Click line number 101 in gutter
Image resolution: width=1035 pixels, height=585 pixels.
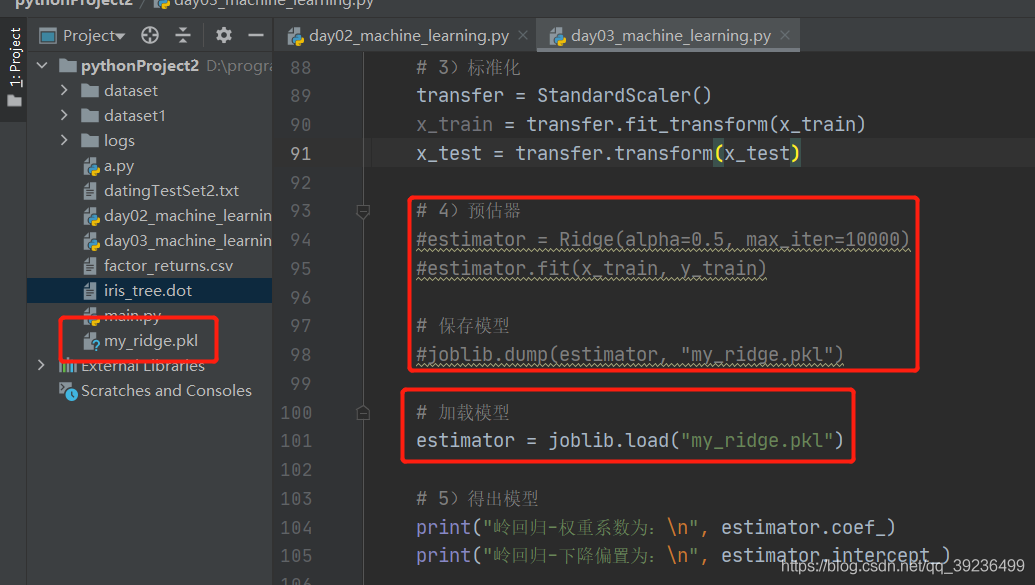pyautogui.click(x=296, y=440)
